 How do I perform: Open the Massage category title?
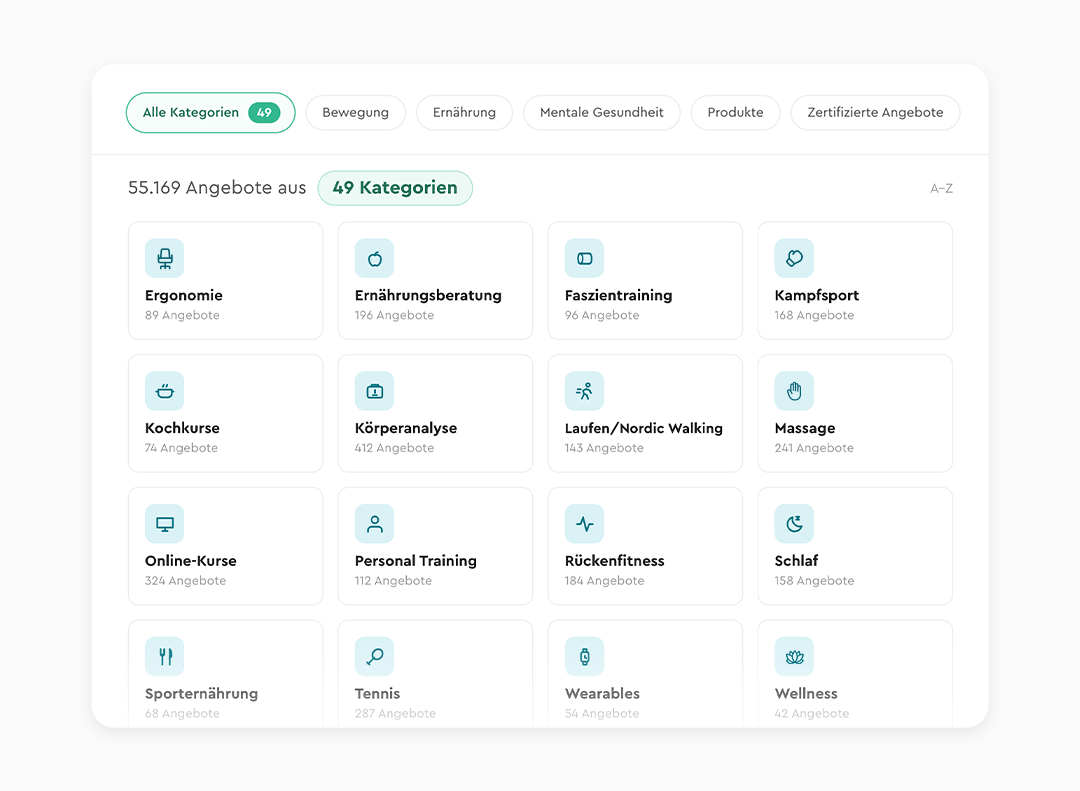click(x=805, y=428)
